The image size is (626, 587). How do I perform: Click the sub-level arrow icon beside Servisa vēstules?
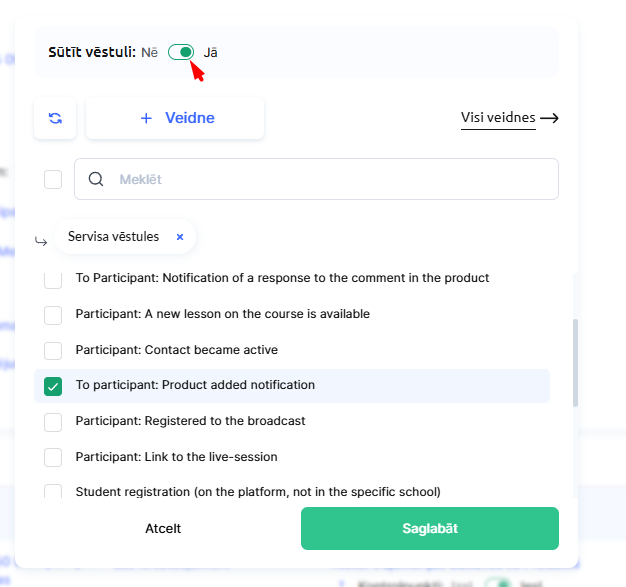point(41,241)
